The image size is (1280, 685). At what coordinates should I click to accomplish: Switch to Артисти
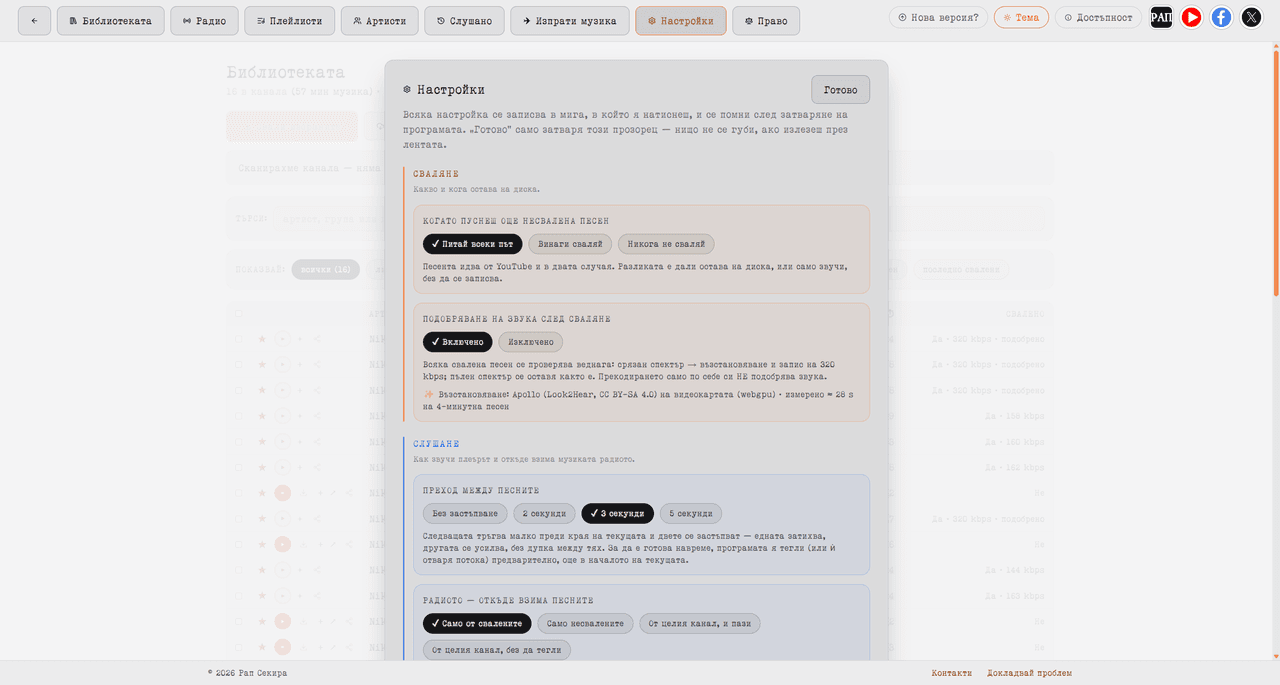tap(379, 20)
